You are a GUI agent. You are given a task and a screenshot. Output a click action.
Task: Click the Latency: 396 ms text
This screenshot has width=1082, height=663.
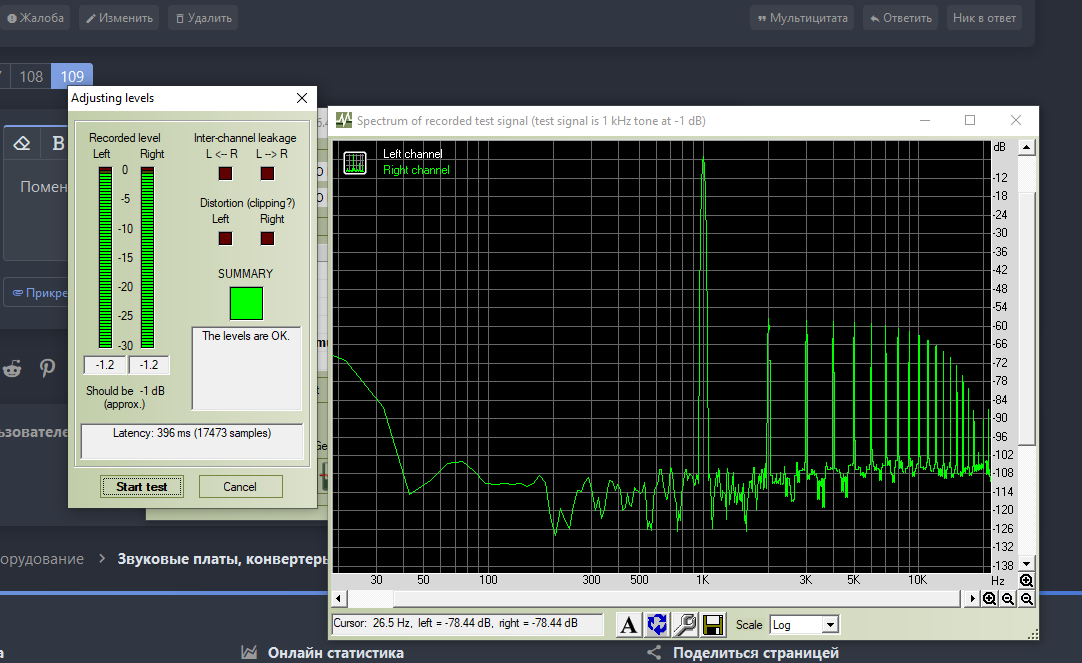[x=192, y=433]
